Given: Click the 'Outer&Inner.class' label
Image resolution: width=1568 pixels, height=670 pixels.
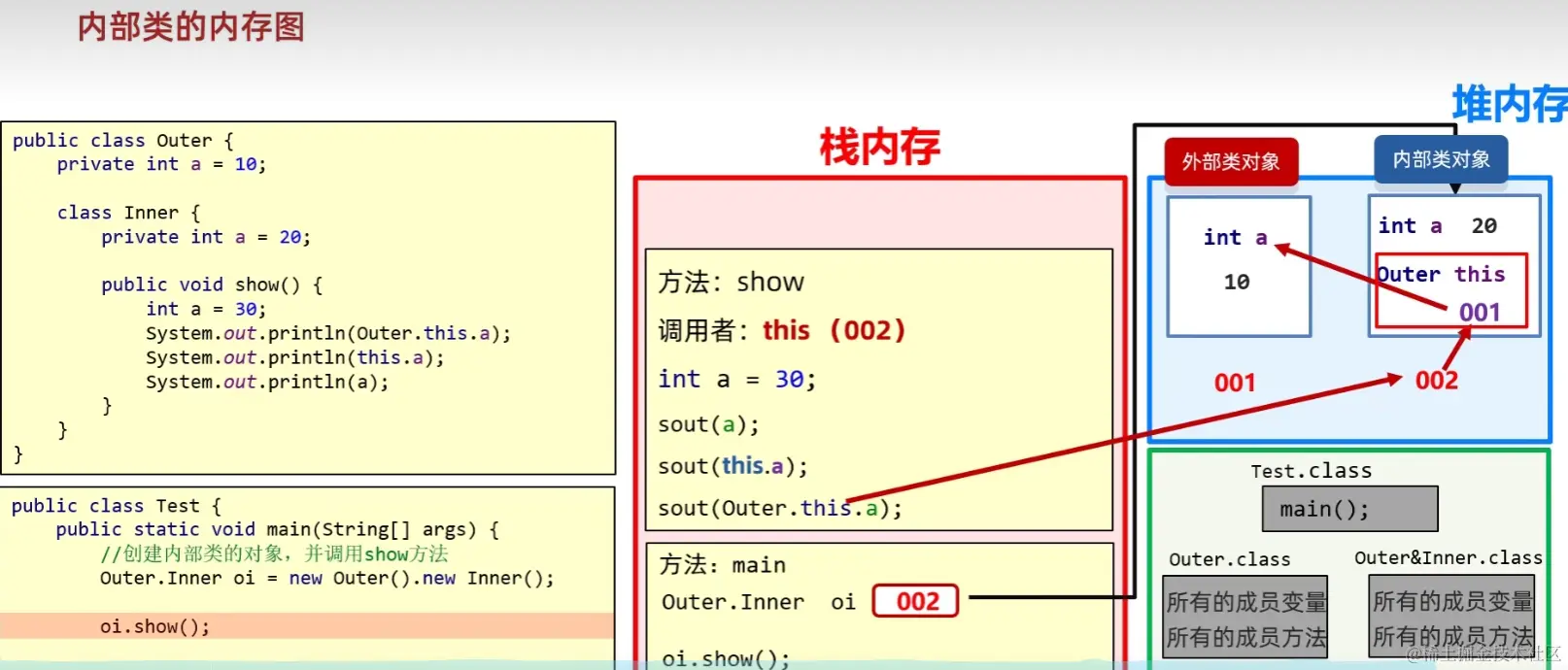Looking at the screenshot, I should coord(1449,557).
